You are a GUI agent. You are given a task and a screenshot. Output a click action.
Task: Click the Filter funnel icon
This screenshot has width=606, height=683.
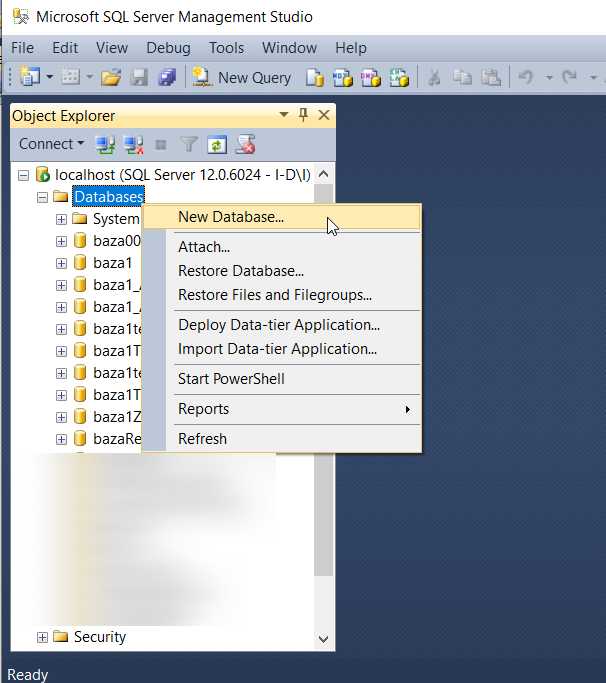pos(188,144)
